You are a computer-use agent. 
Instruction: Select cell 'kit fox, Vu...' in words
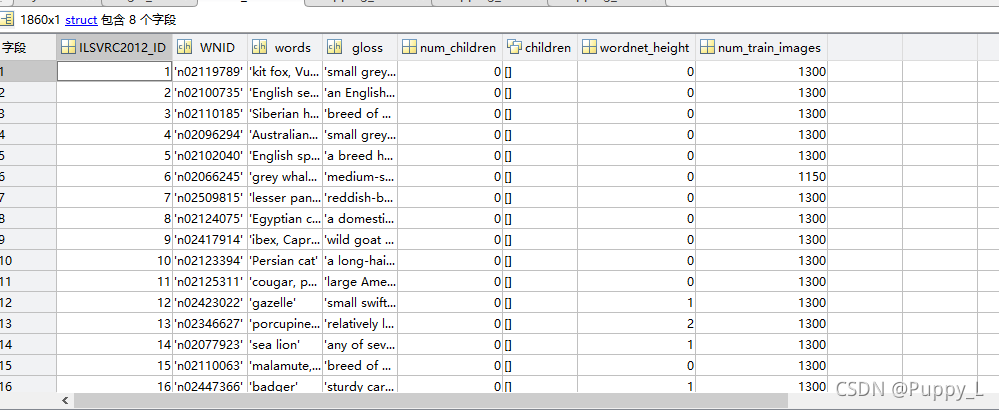[285, 71]
